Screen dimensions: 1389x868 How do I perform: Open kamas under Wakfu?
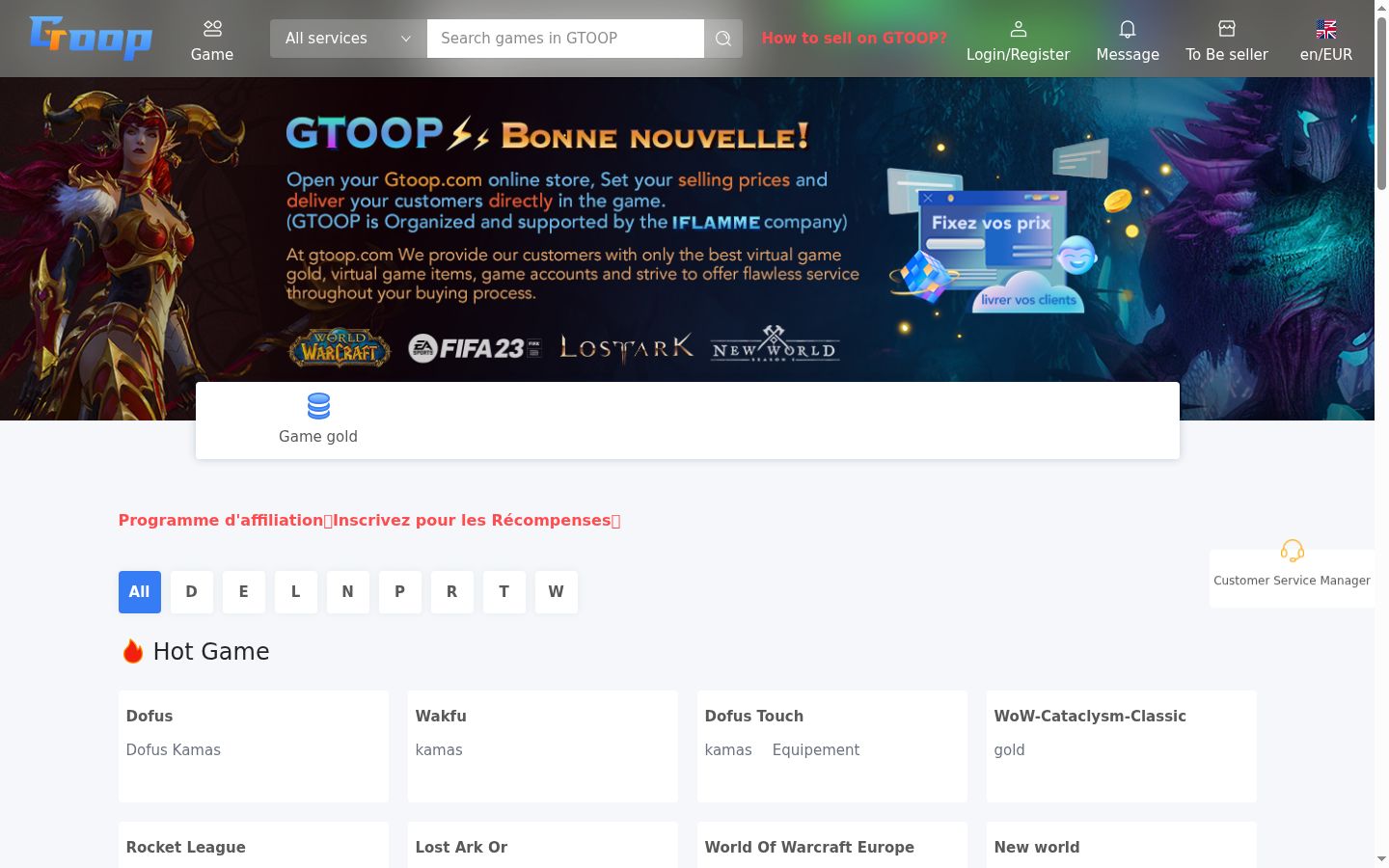439,750
